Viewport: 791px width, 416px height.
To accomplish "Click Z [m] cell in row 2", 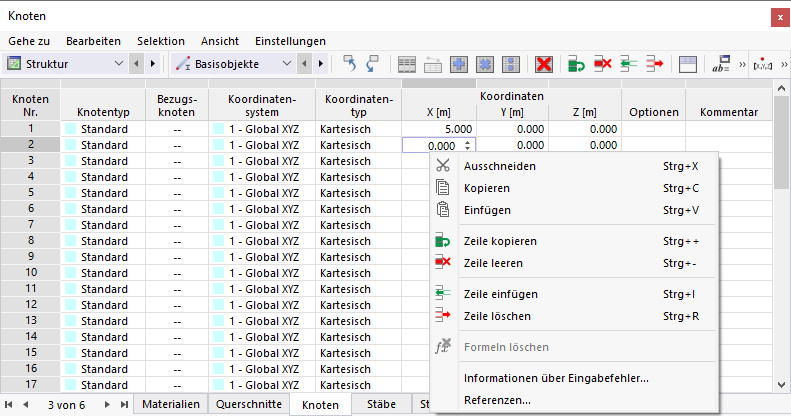I will (585, 145).
